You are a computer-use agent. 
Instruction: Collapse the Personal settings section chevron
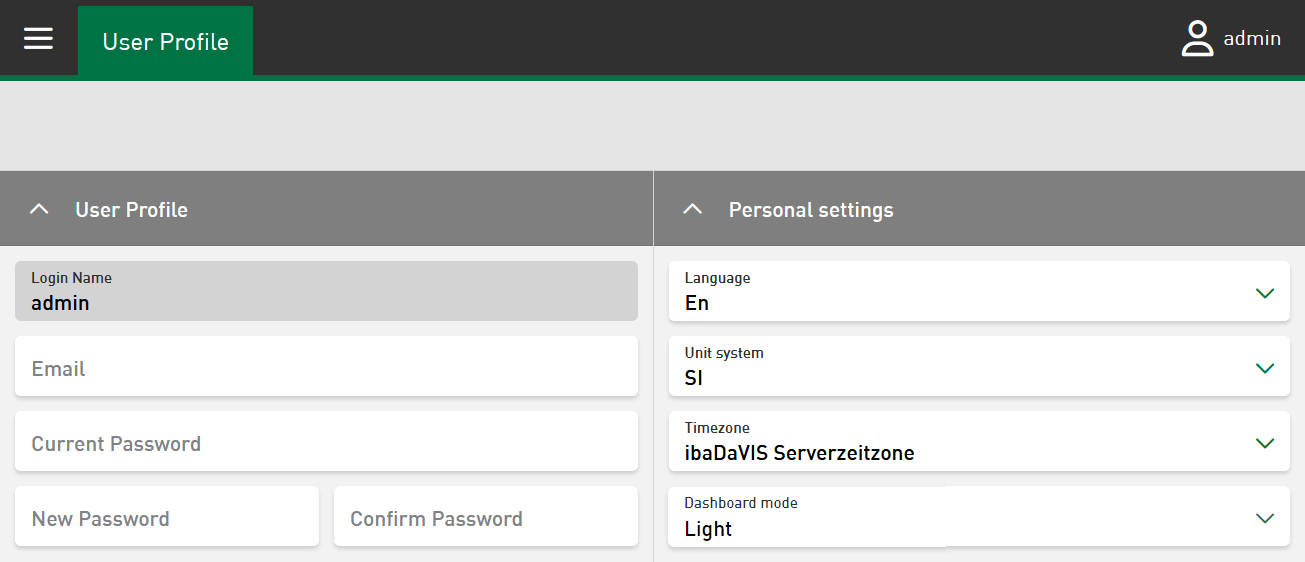click(692, 210)
